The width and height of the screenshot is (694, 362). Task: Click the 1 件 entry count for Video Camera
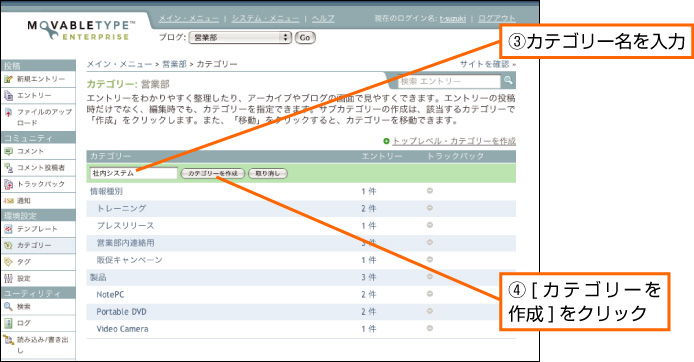tap(369, 329)
